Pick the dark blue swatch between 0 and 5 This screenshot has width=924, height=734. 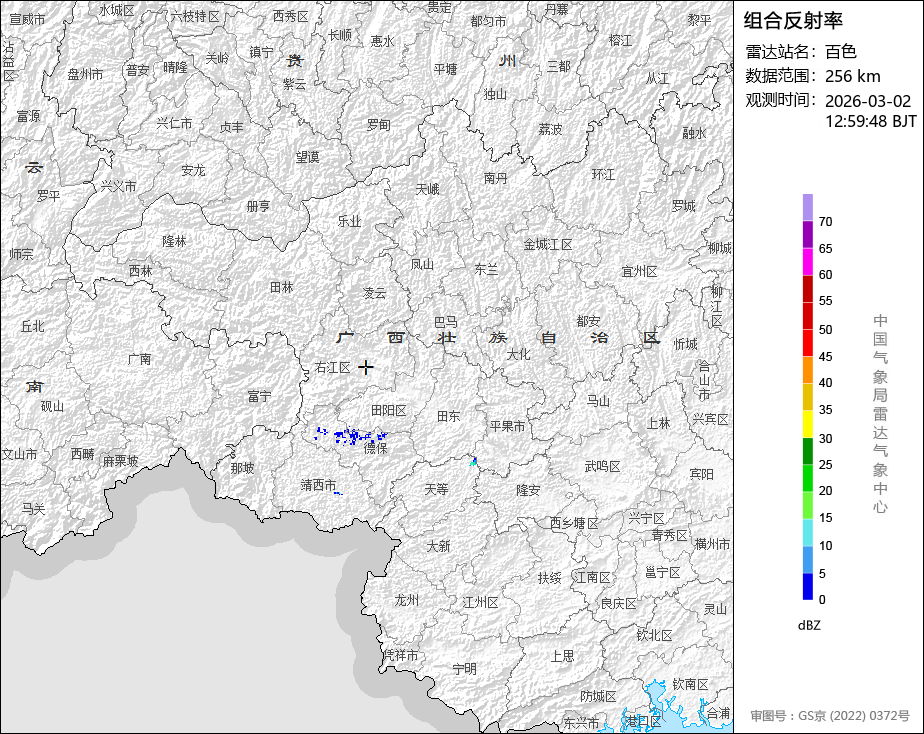click(x=807, y=587)
